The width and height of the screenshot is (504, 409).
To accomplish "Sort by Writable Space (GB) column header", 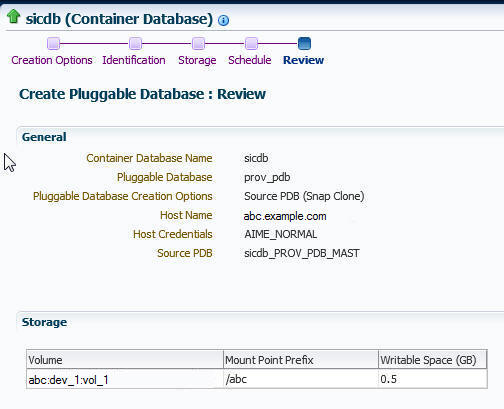I will point(433,360).
